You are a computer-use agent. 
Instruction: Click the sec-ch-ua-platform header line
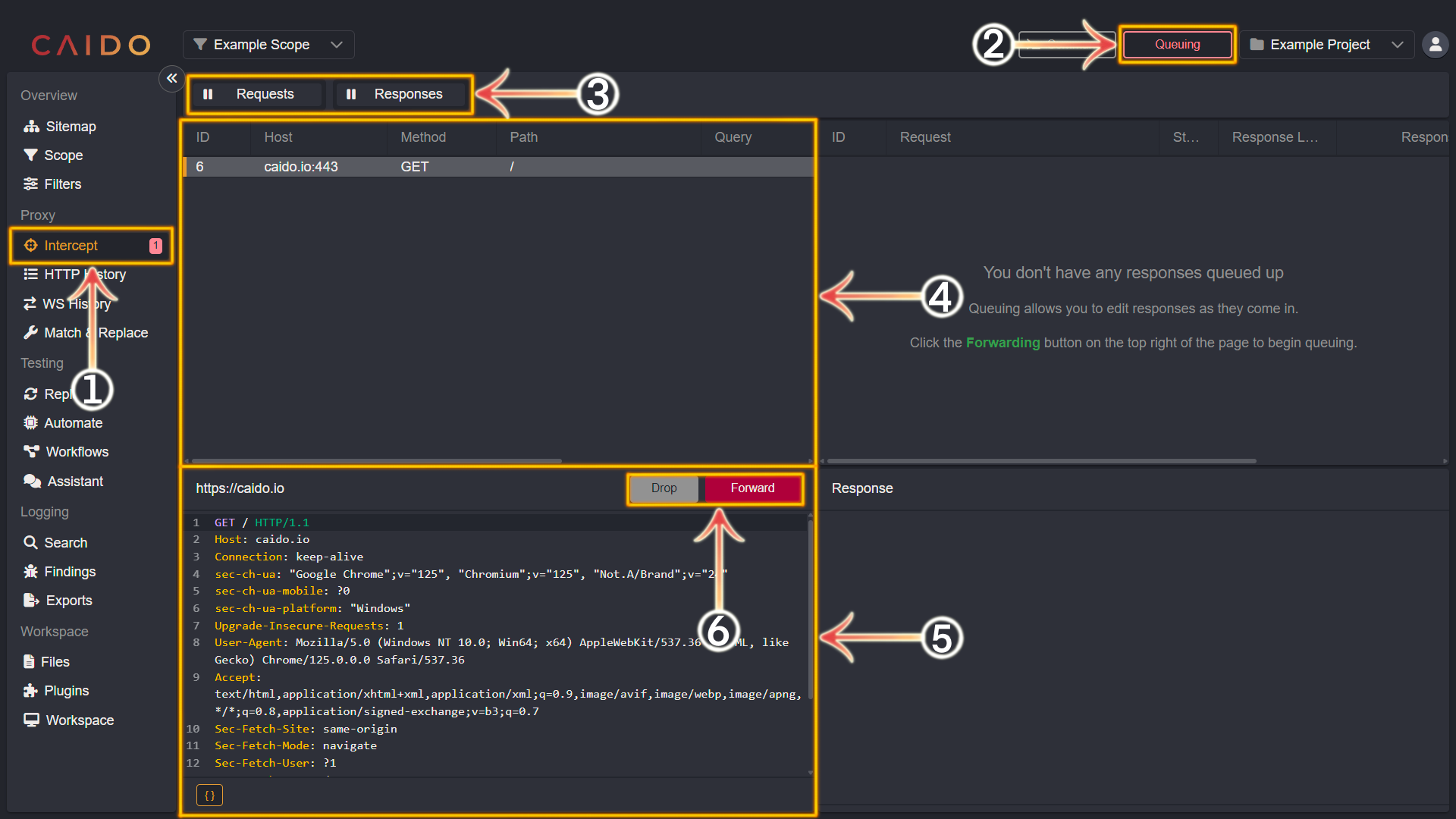pyautogui.click(x=312, y=608)
